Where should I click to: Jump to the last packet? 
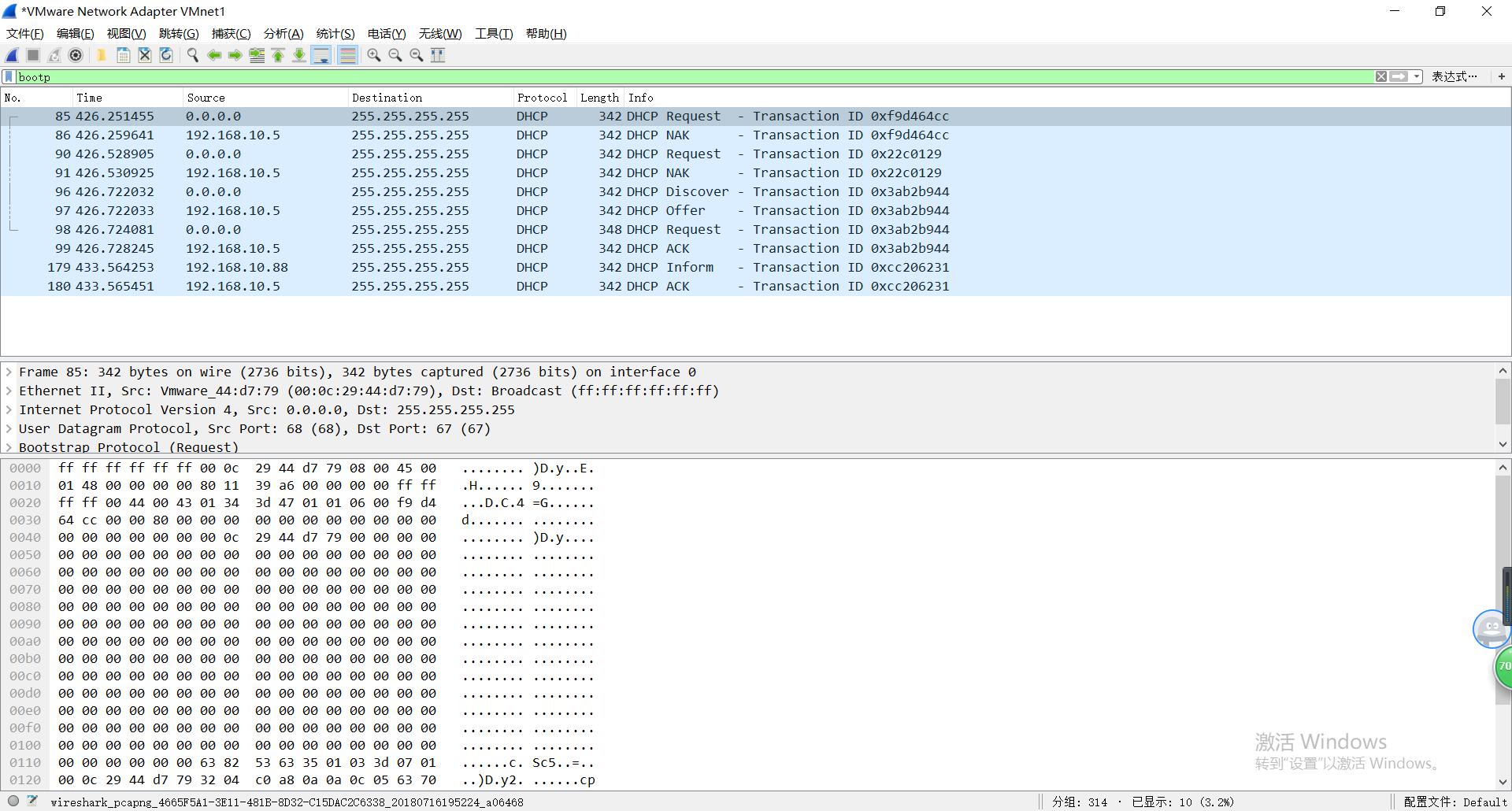[x=299, y=55]
